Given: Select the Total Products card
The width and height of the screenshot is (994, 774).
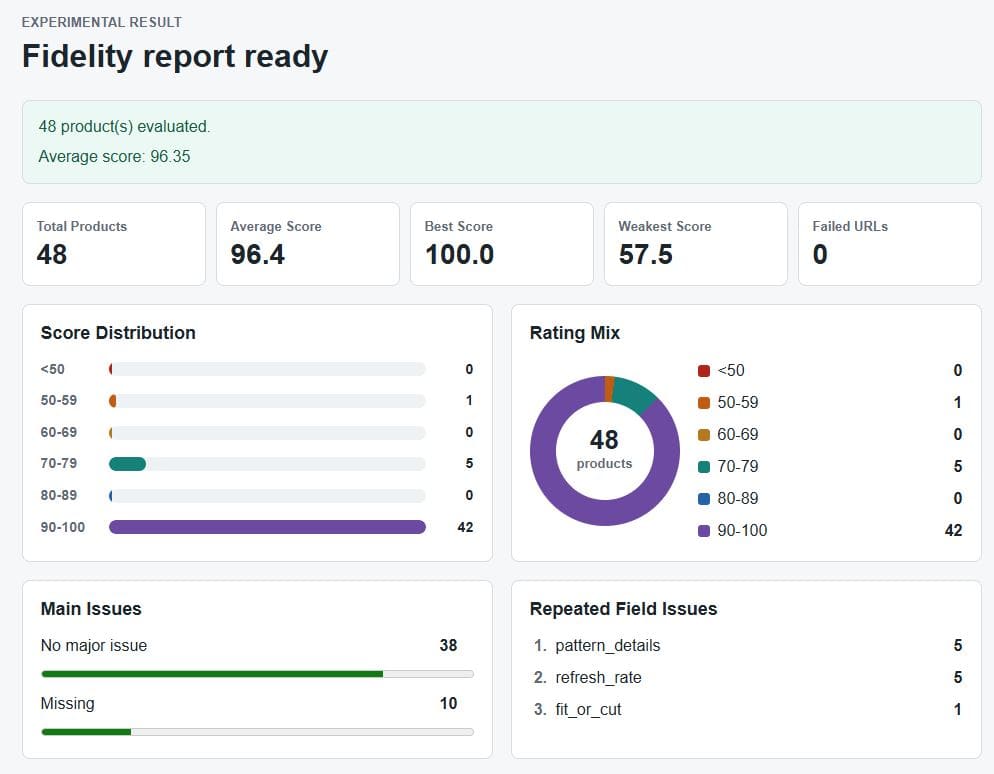Looking at the screenshot, I should (114, 244).
